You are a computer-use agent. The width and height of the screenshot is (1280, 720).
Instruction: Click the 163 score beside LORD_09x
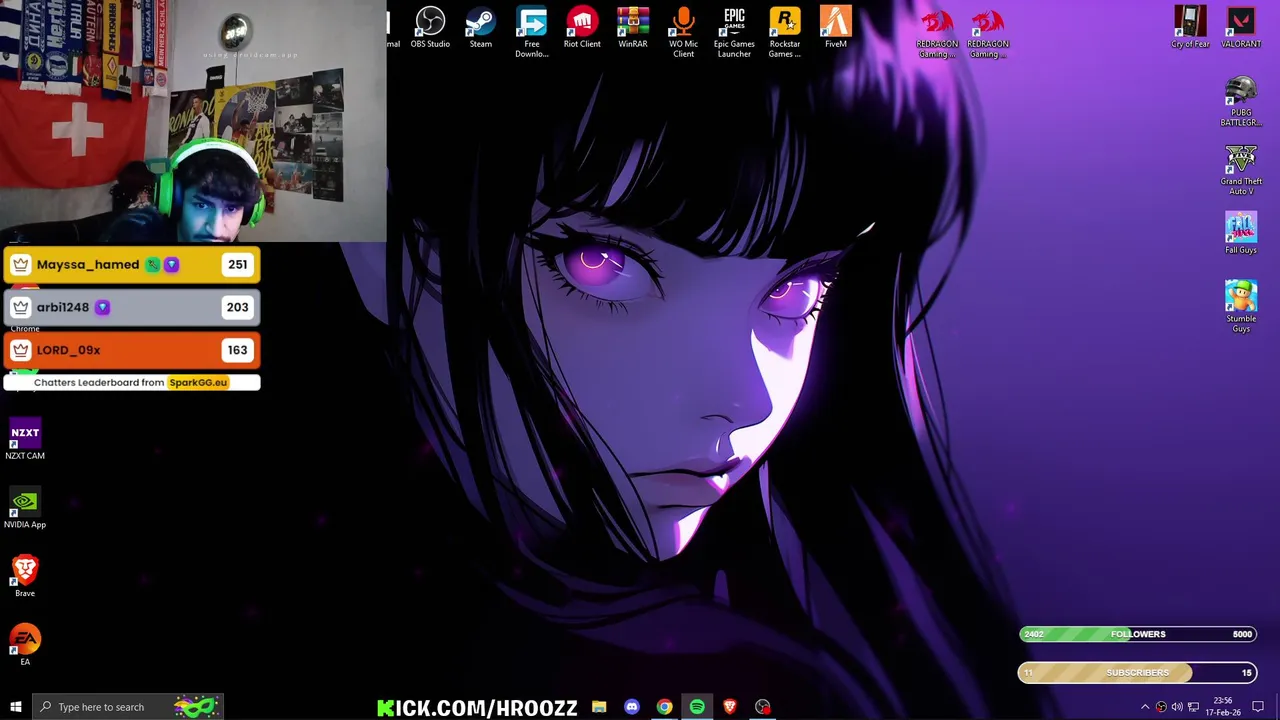[x=237, y=350]
